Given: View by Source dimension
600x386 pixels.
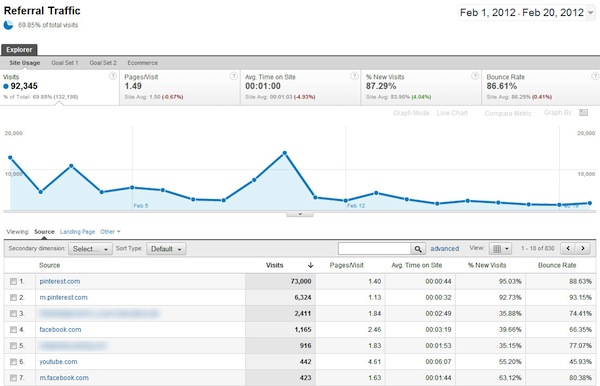Looking at the screenshot, I should (x=44, y=232).
